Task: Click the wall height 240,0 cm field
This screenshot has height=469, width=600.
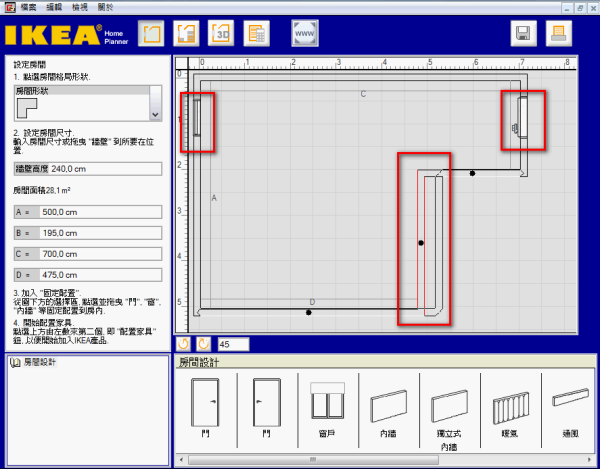Action: coord(88,169)
